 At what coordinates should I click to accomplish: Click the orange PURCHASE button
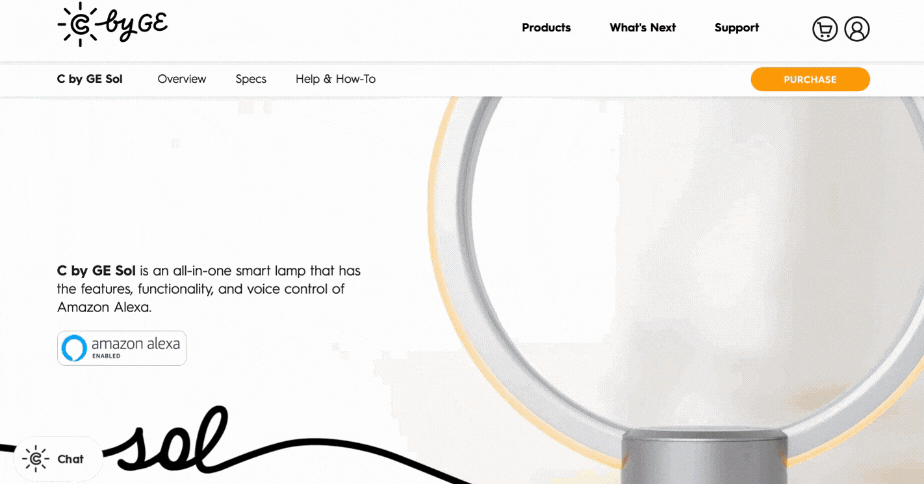[x=810, y=79]
